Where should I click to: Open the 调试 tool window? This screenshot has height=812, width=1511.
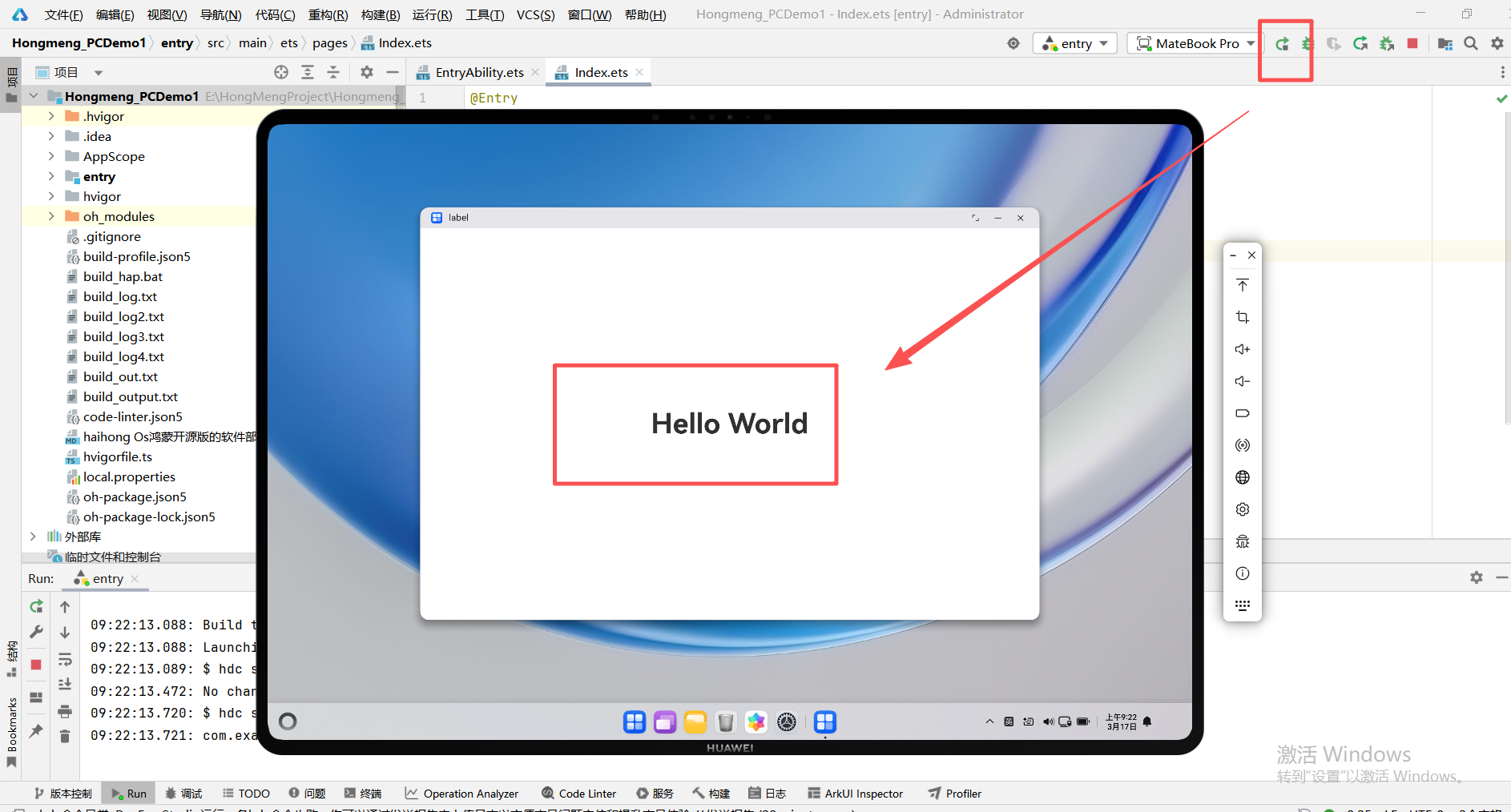coord(183,794)
